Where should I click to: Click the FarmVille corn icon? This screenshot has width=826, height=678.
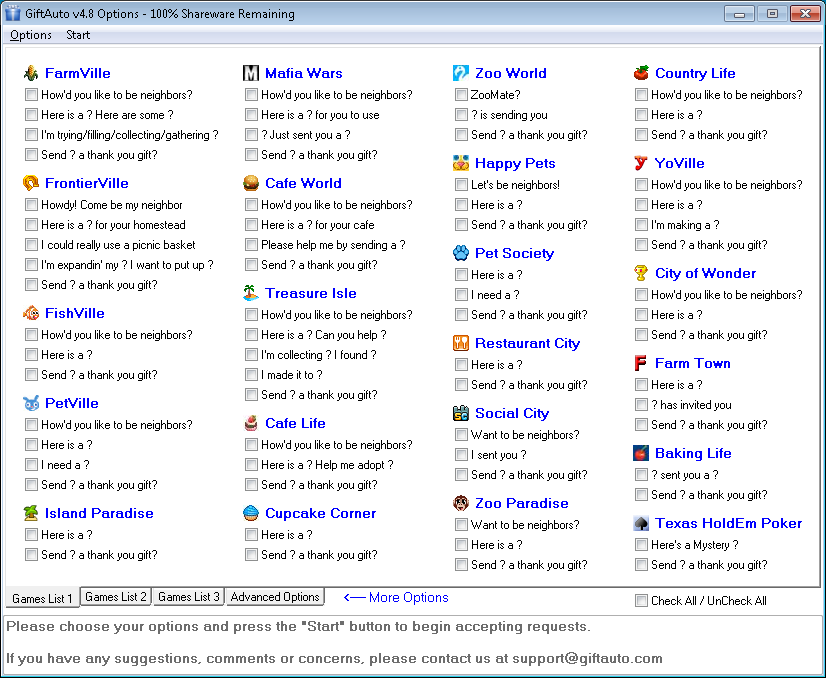pos(31,73)
